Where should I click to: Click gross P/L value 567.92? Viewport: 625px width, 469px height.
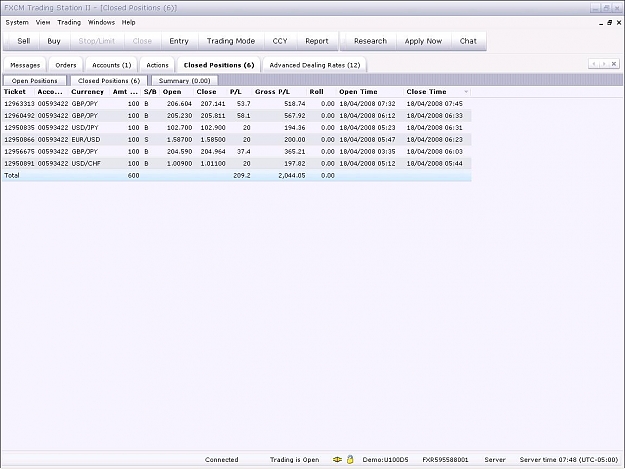click(295, 116)
